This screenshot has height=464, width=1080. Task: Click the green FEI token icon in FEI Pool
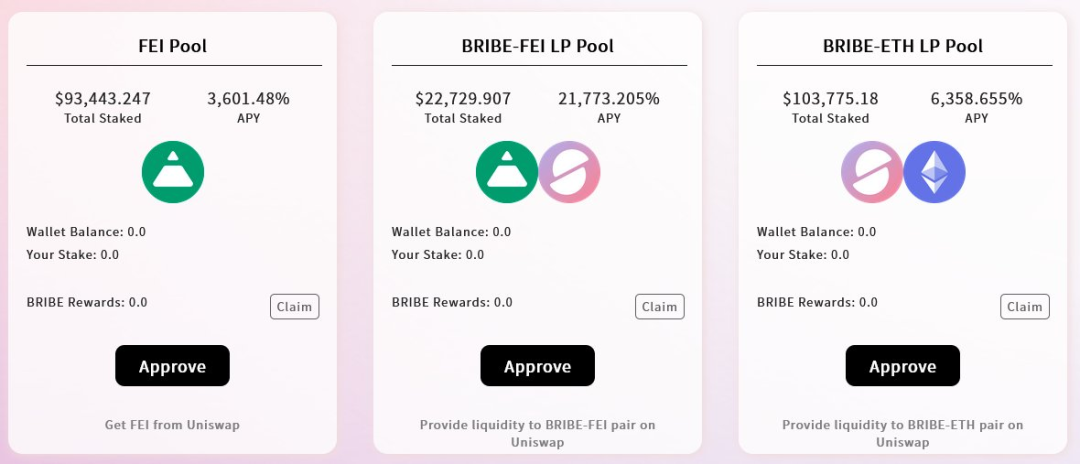pos(173,172)
